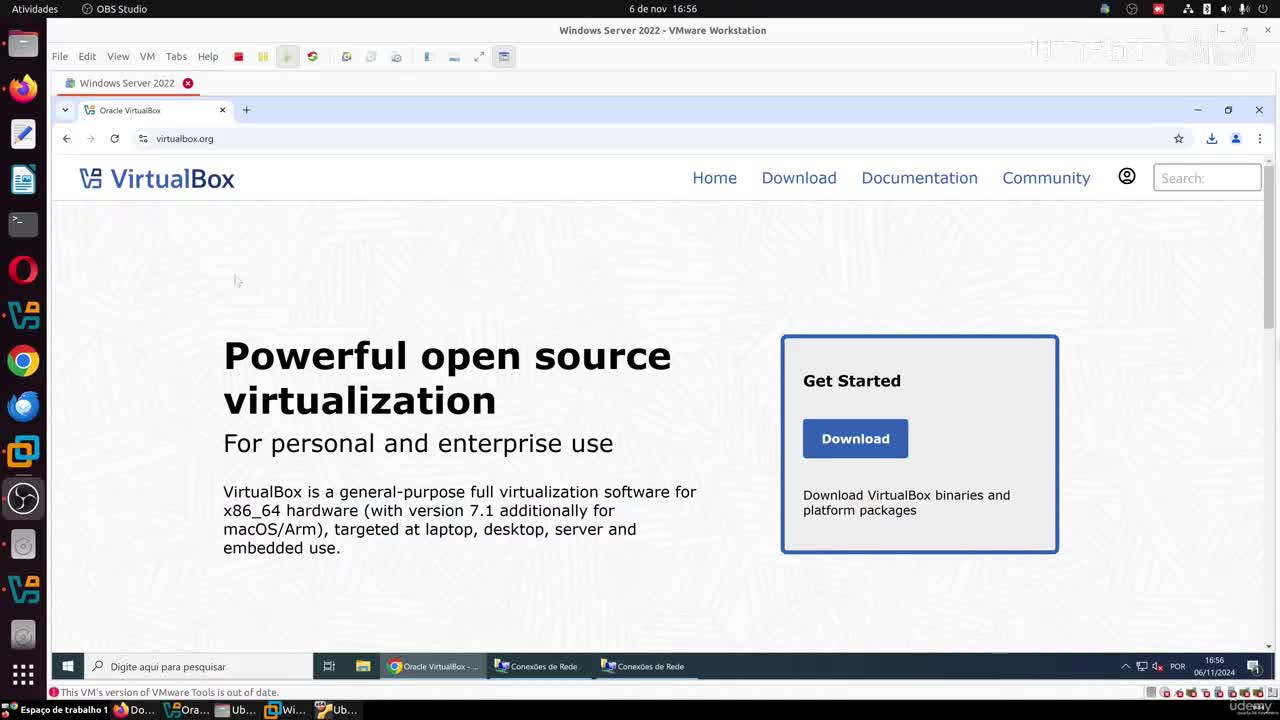Expand the Chrome tab search dropdown
Viewport: 1280px width, 720px height.
point(65,110)
